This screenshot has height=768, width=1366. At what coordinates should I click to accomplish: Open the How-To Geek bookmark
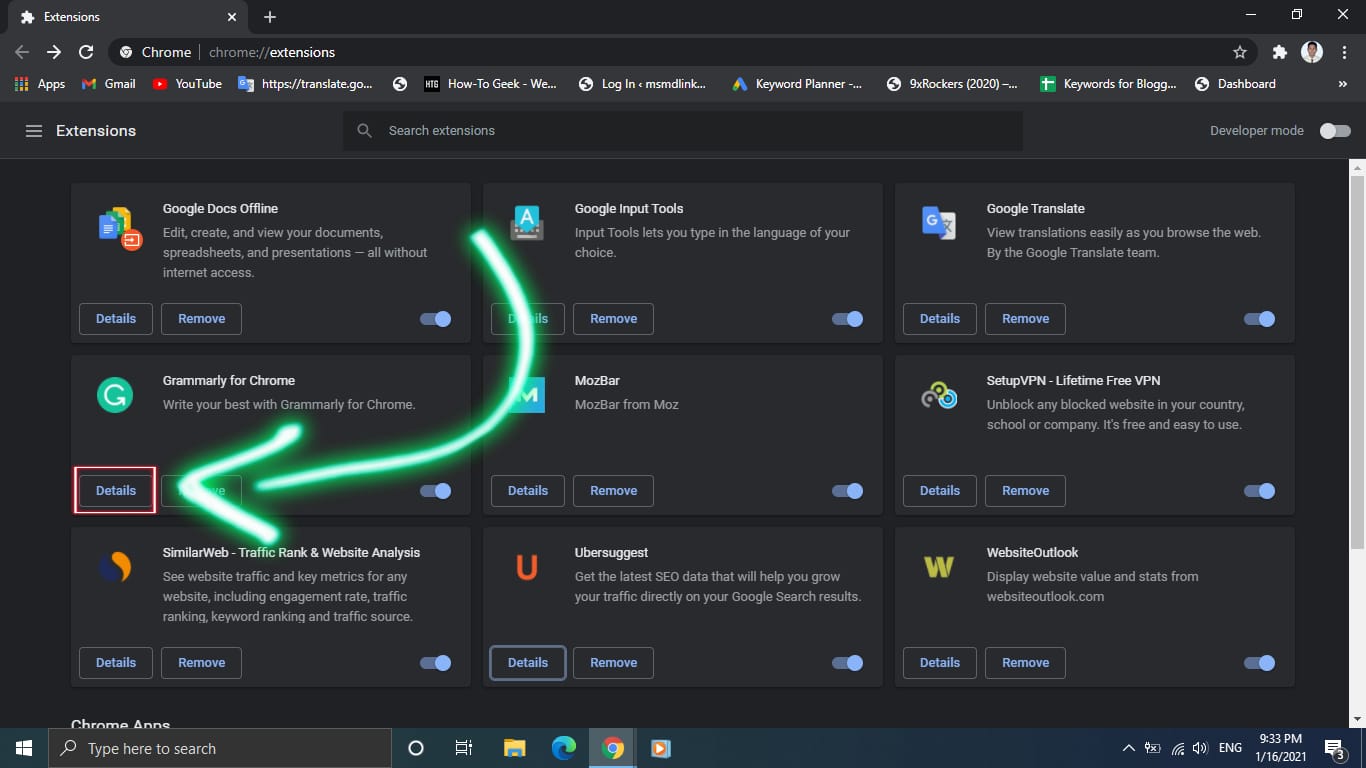490,84
